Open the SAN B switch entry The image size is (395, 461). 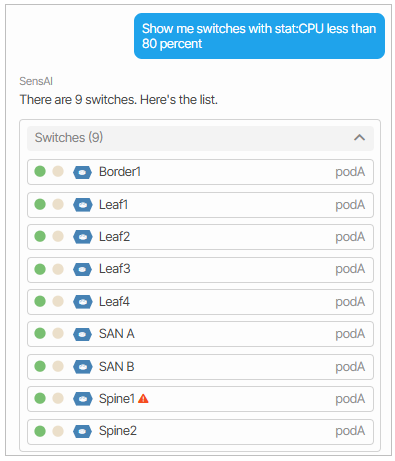click(x=200, y=367)
